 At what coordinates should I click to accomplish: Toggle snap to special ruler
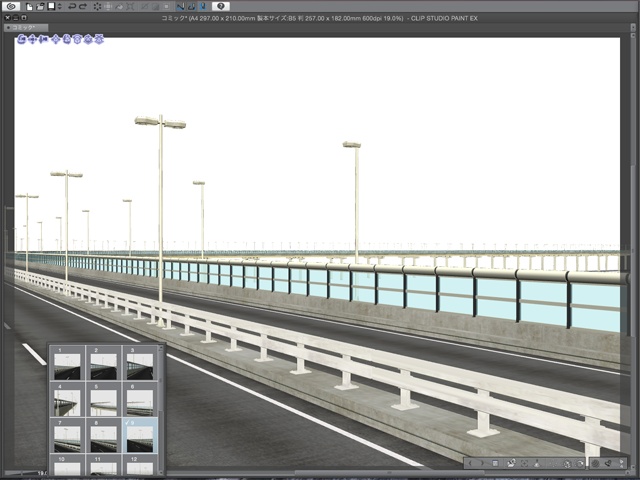[191, 7]
